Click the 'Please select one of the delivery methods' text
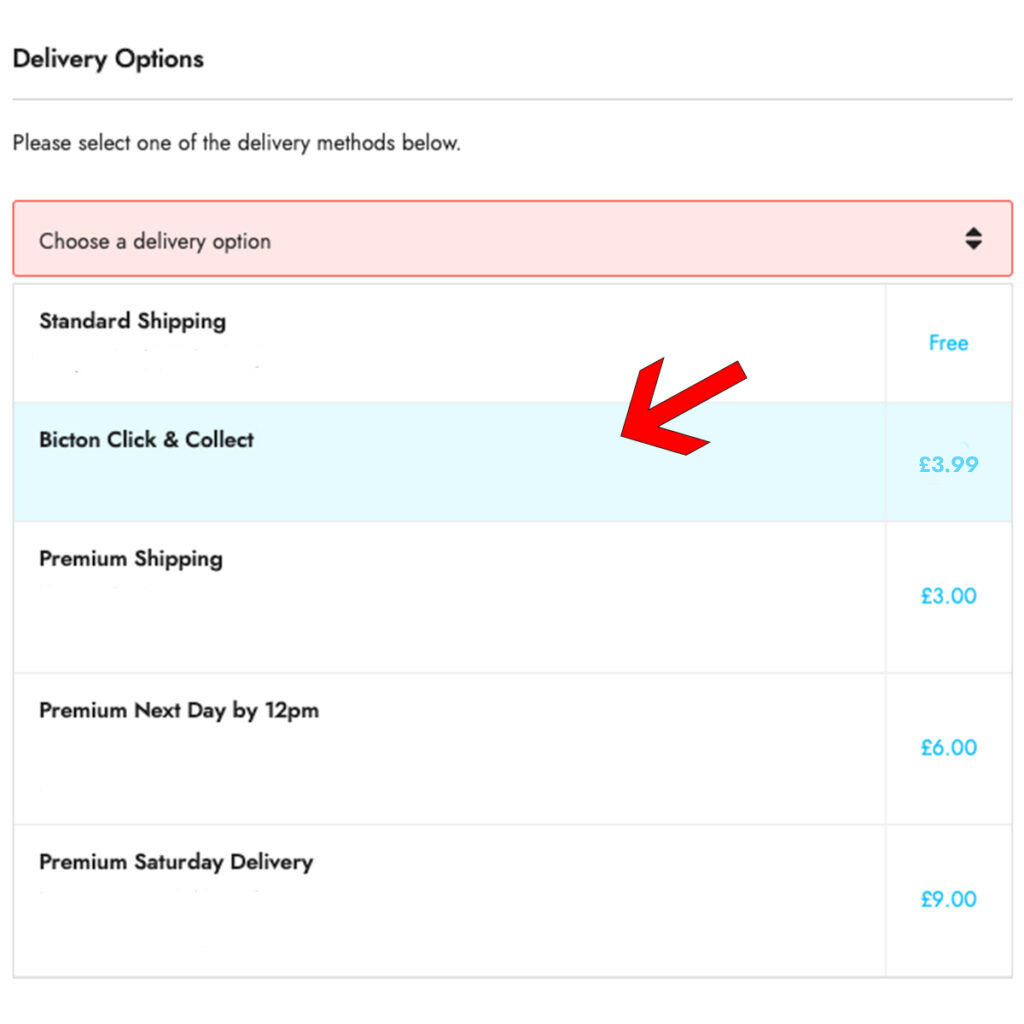This screenshot has height=1024, width=1024. coord(236,142)
